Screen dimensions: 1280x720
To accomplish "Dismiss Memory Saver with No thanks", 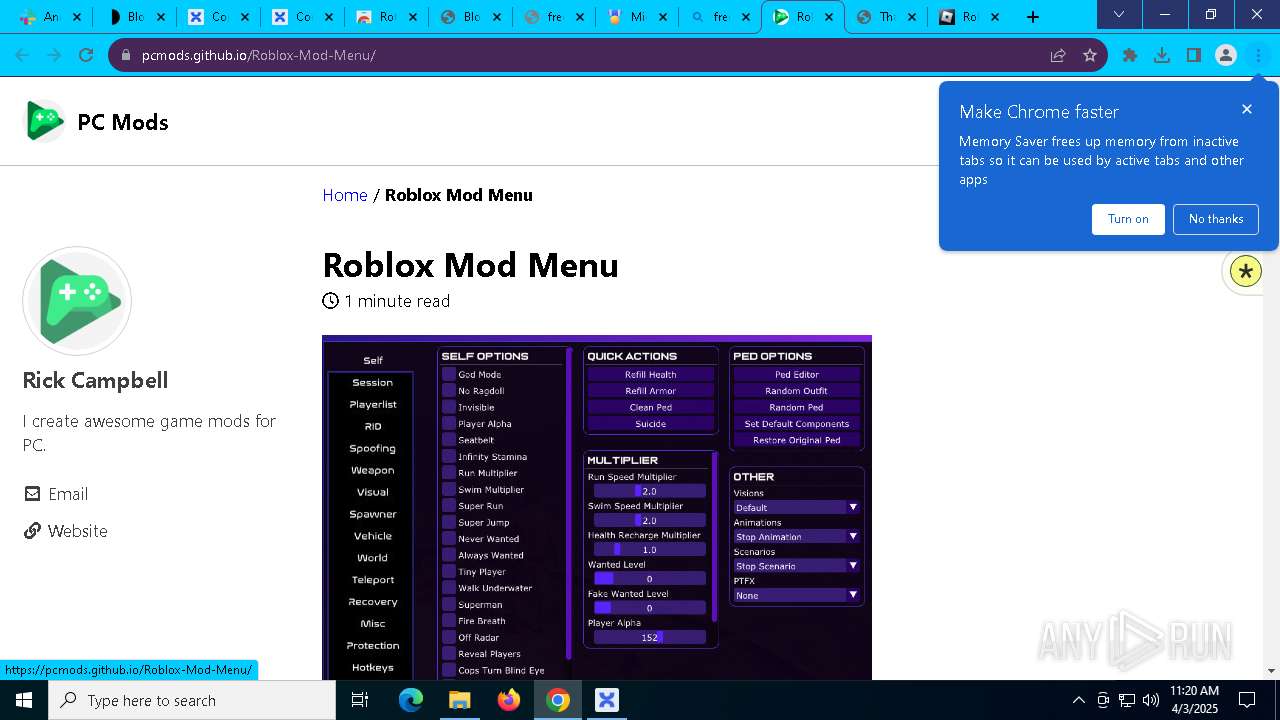I will pos(1216,219).
